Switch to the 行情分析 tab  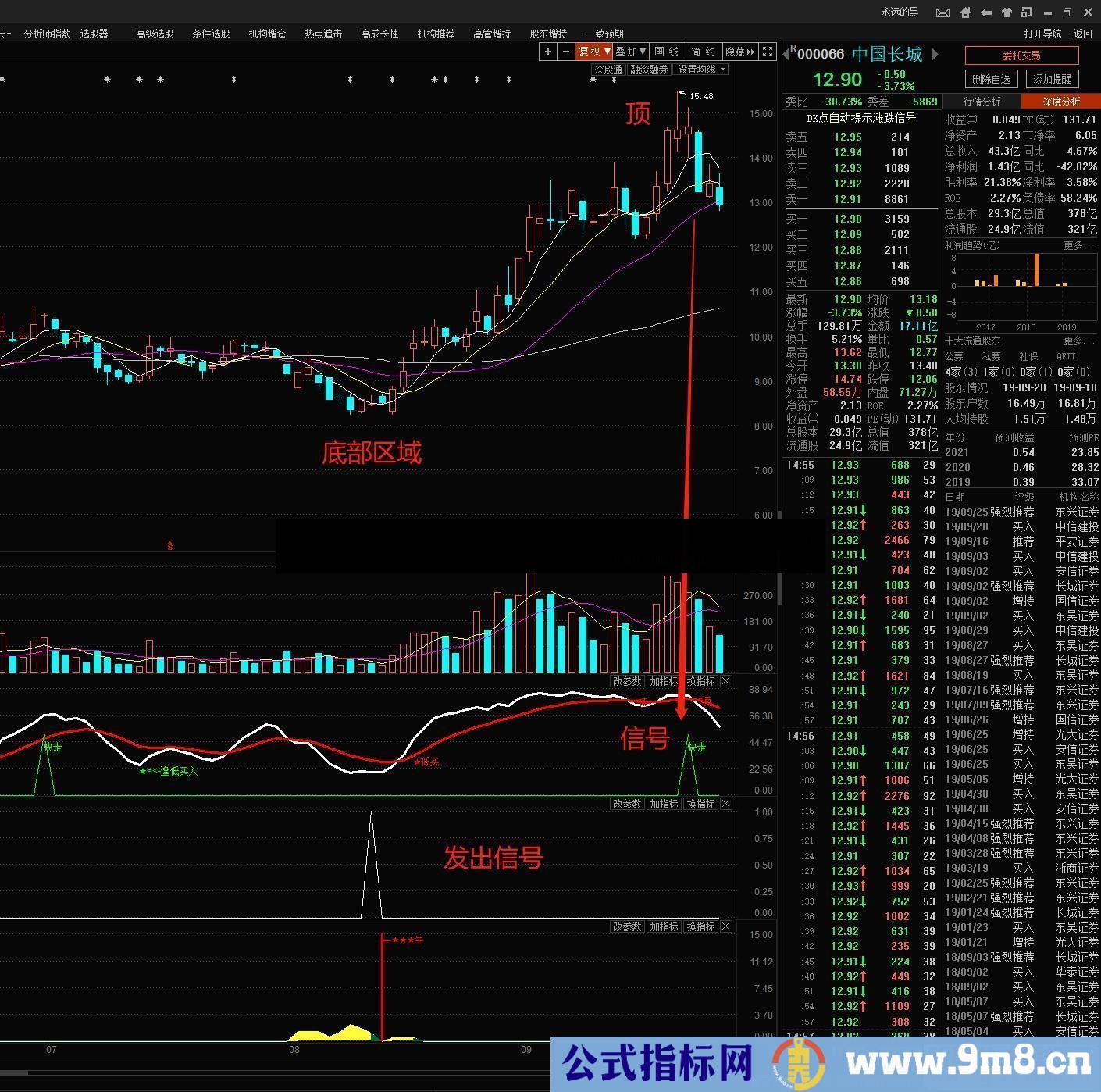[x=982, y=102]
